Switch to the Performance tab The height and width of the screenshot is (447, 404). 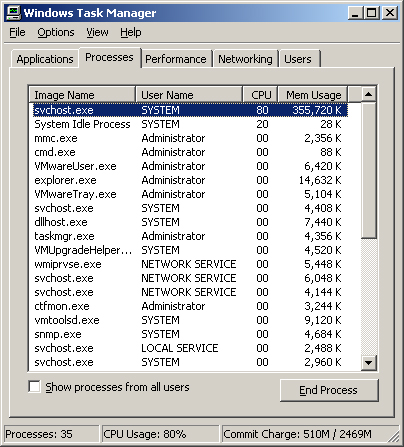pyautogui.click(x=176, y=59)
